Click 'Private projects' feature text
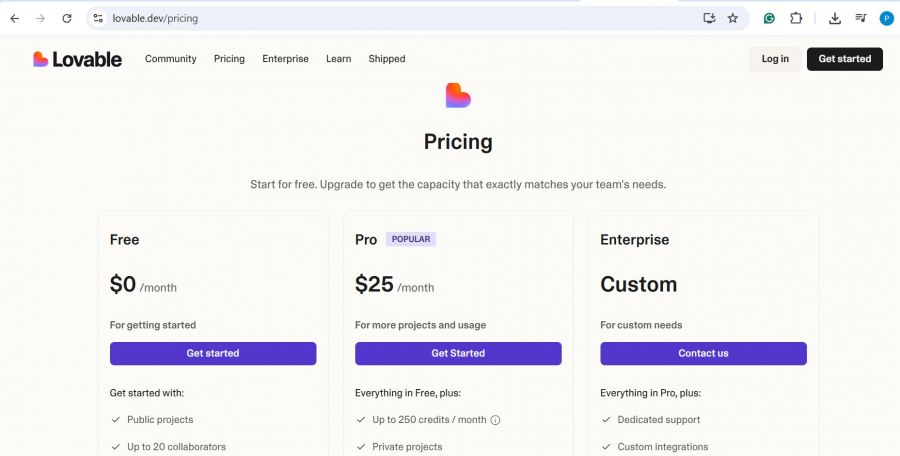This screenshot has height=456, width=900. tap(407, 447)
